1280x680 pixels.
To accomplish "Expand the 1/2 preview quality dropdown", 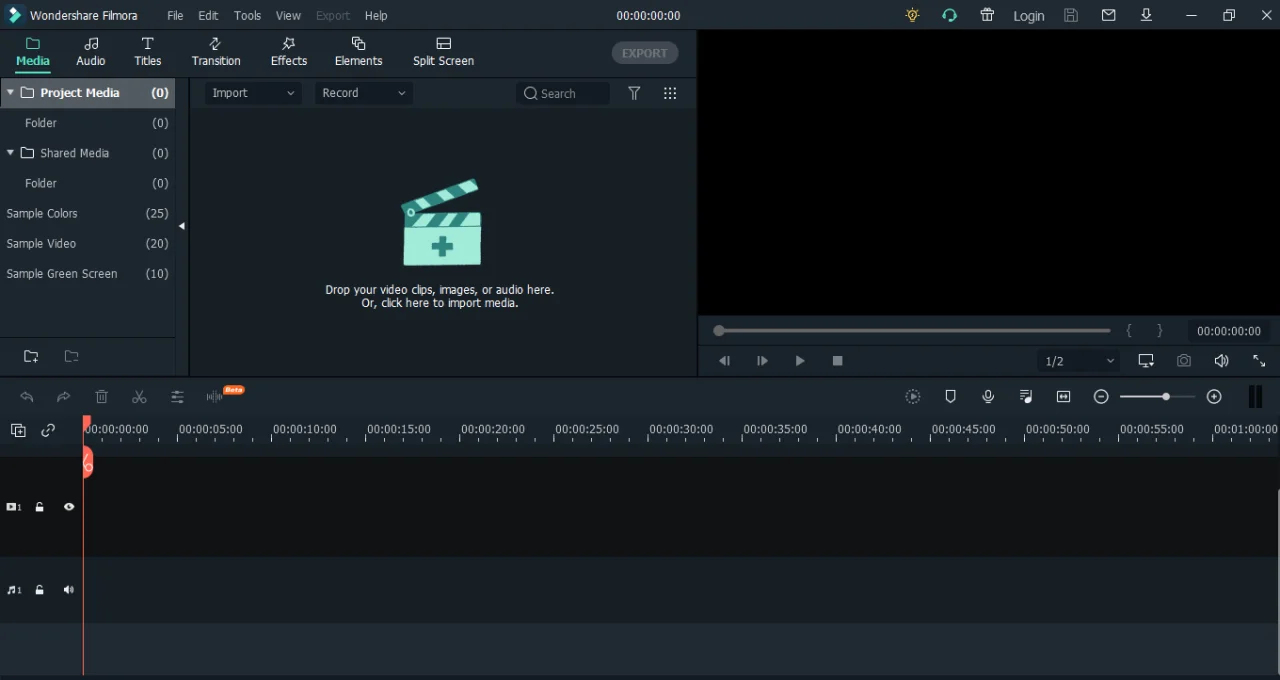I will (1078, 361).
